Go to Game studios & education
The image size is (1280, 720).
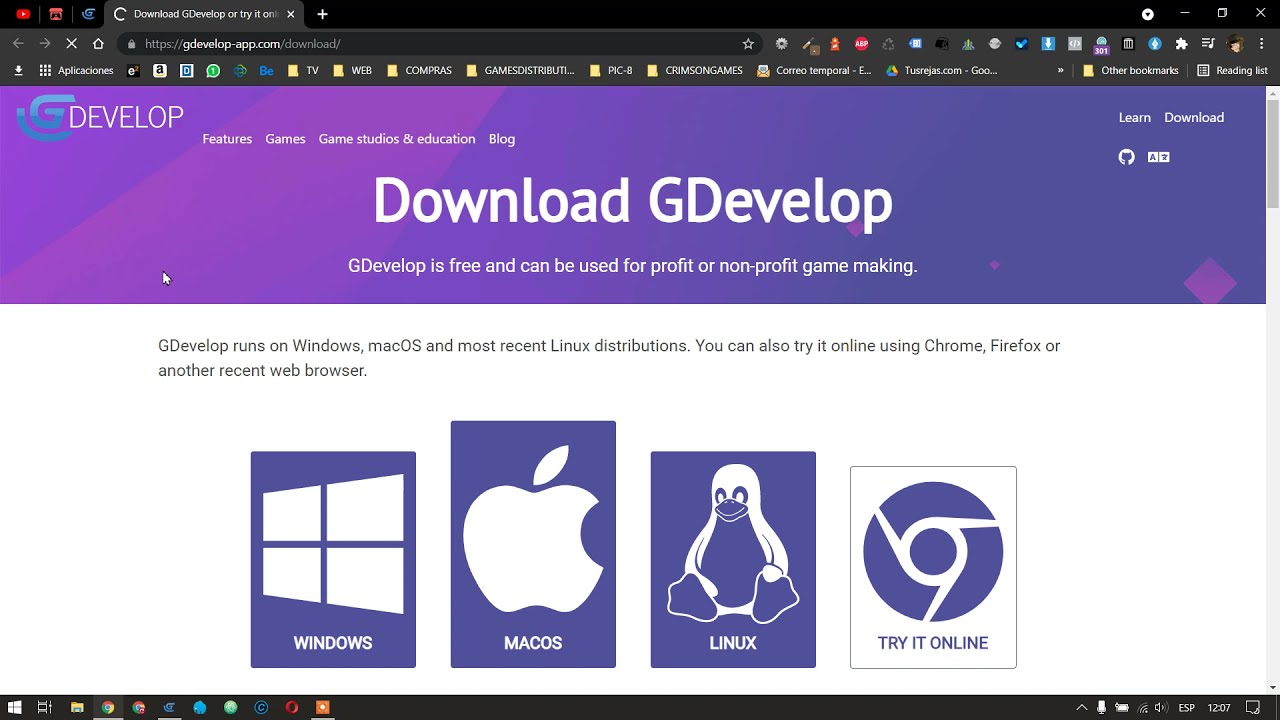(x=397, y=139)
